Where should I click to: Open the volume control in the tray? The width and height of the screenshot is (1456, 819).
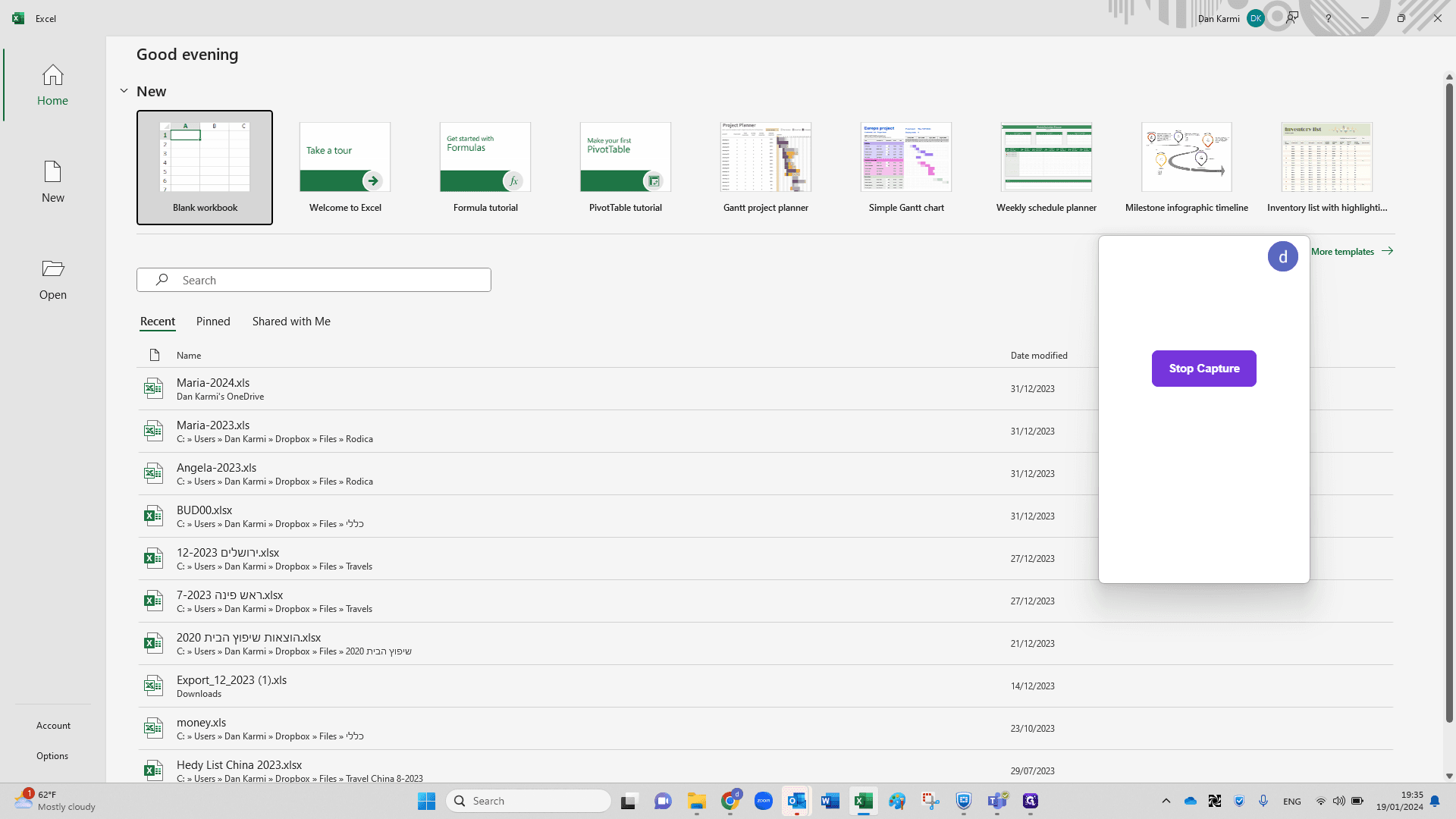click(x=1339, y=801)
